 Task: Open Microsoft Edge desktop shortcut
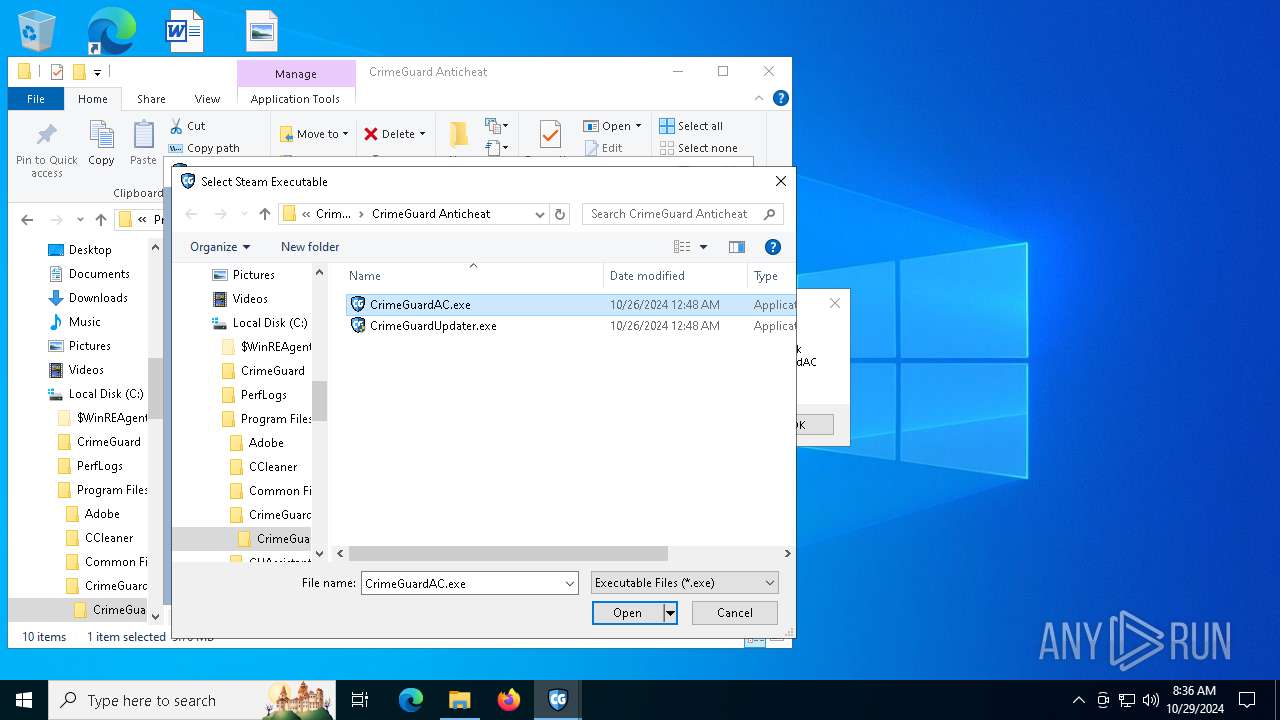(111, 31)
